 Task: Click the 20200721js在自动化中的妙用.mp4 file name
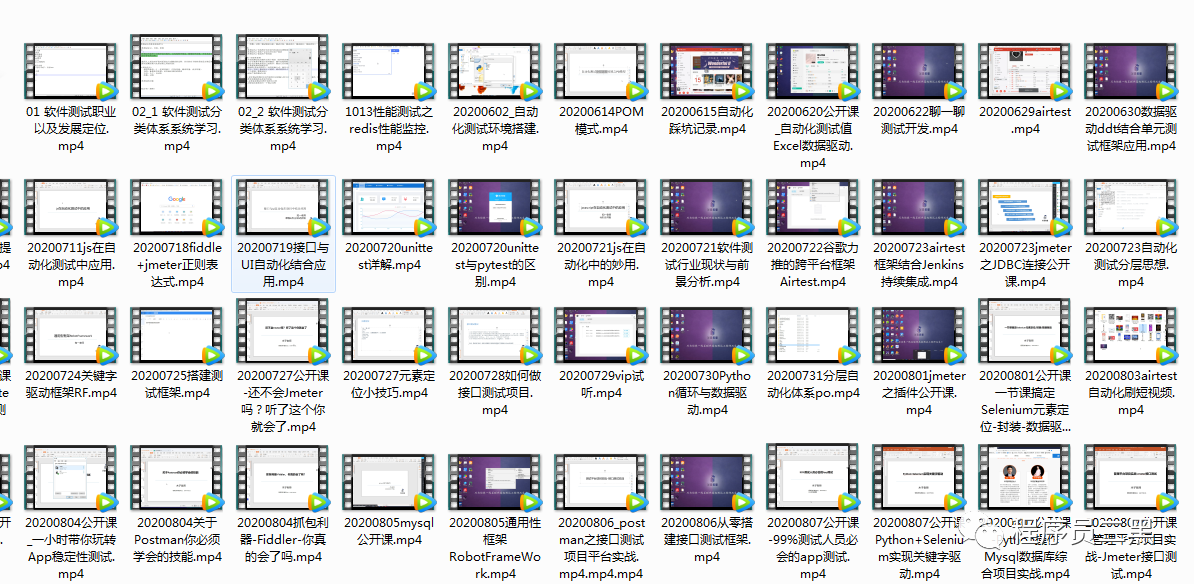[601, 265]
